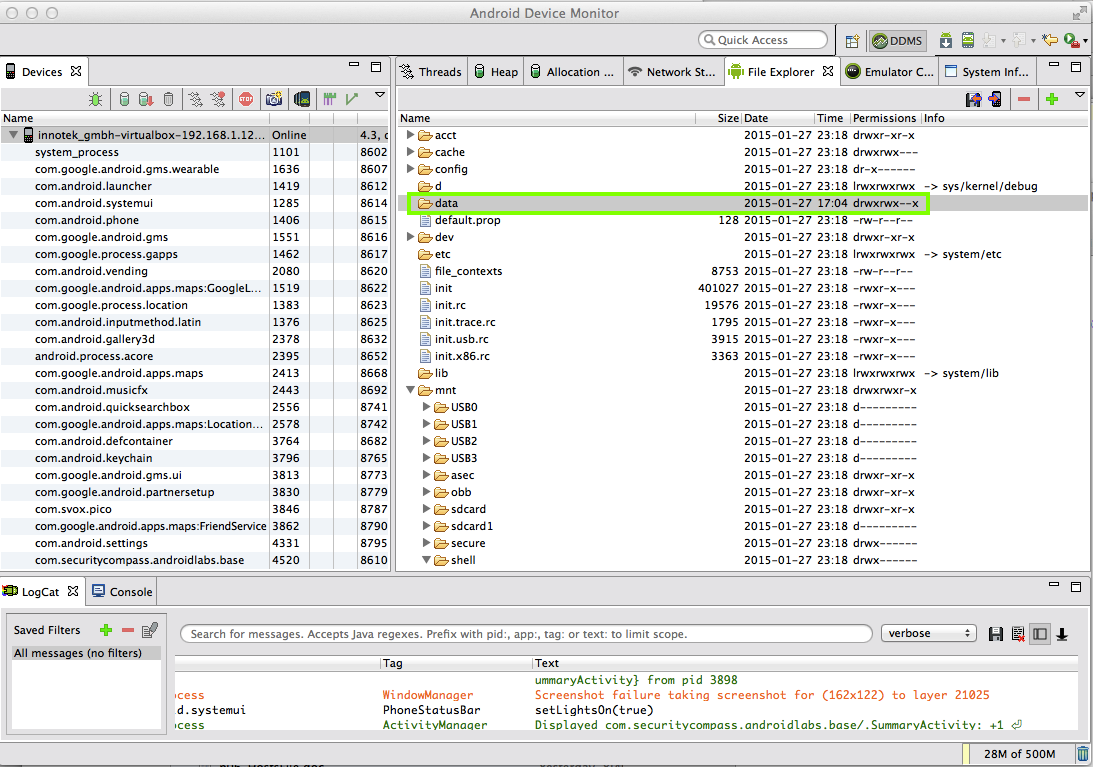The image size is (1093, 767).
Task: Click the LogCat message search field
Action: (525, 633)
